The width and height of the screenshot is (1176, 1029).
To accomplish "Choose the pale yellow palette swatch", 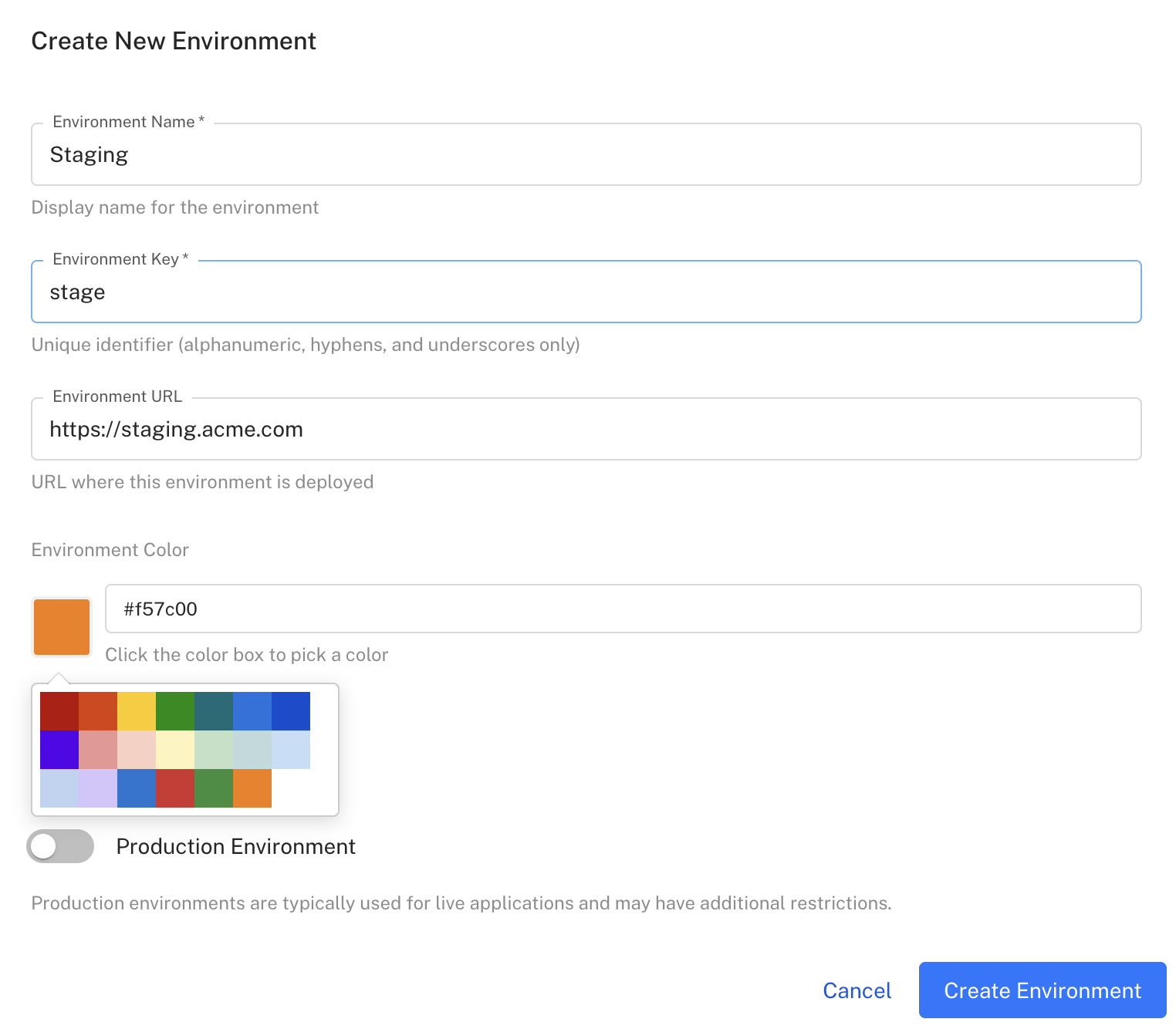I will 175,750.
